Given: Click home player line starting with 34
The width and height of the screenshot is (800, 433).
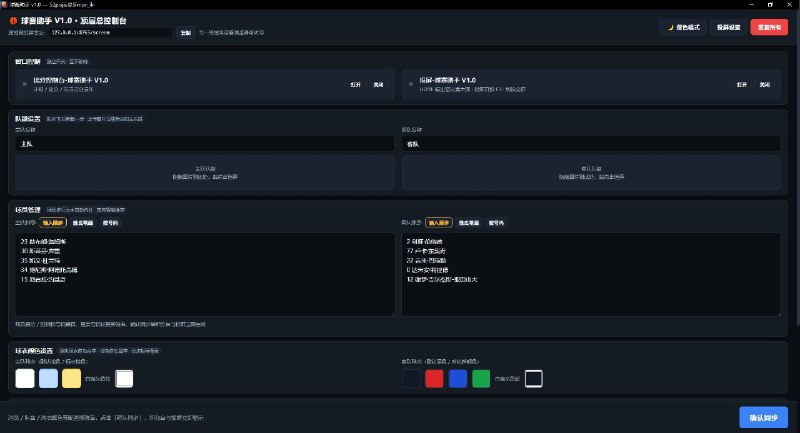Looking at the screenshot, I should pyautogui.click(x=49, y=270).
